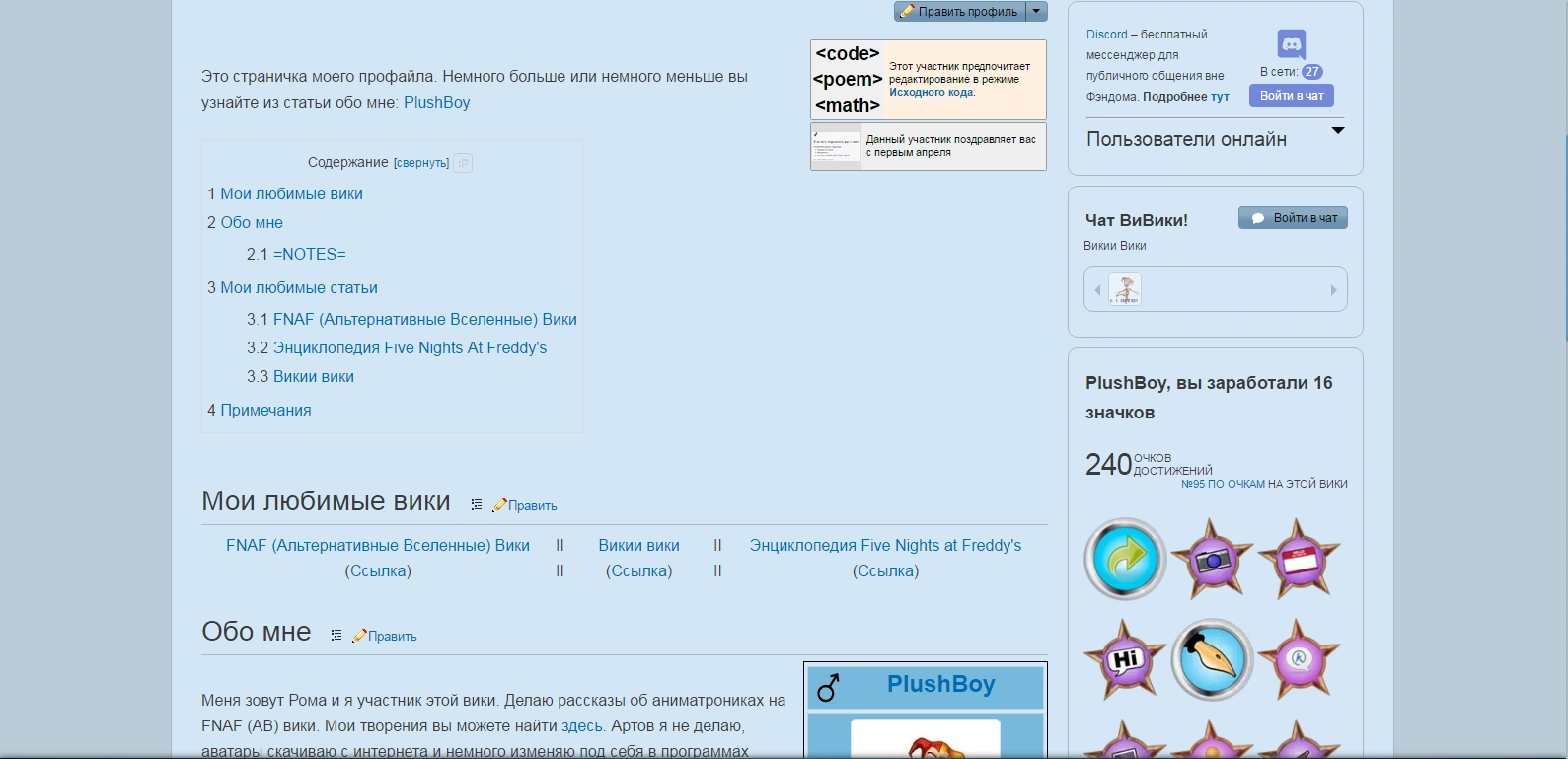
Task: Collapse contents via свернуть link
Action: (421, 163)
